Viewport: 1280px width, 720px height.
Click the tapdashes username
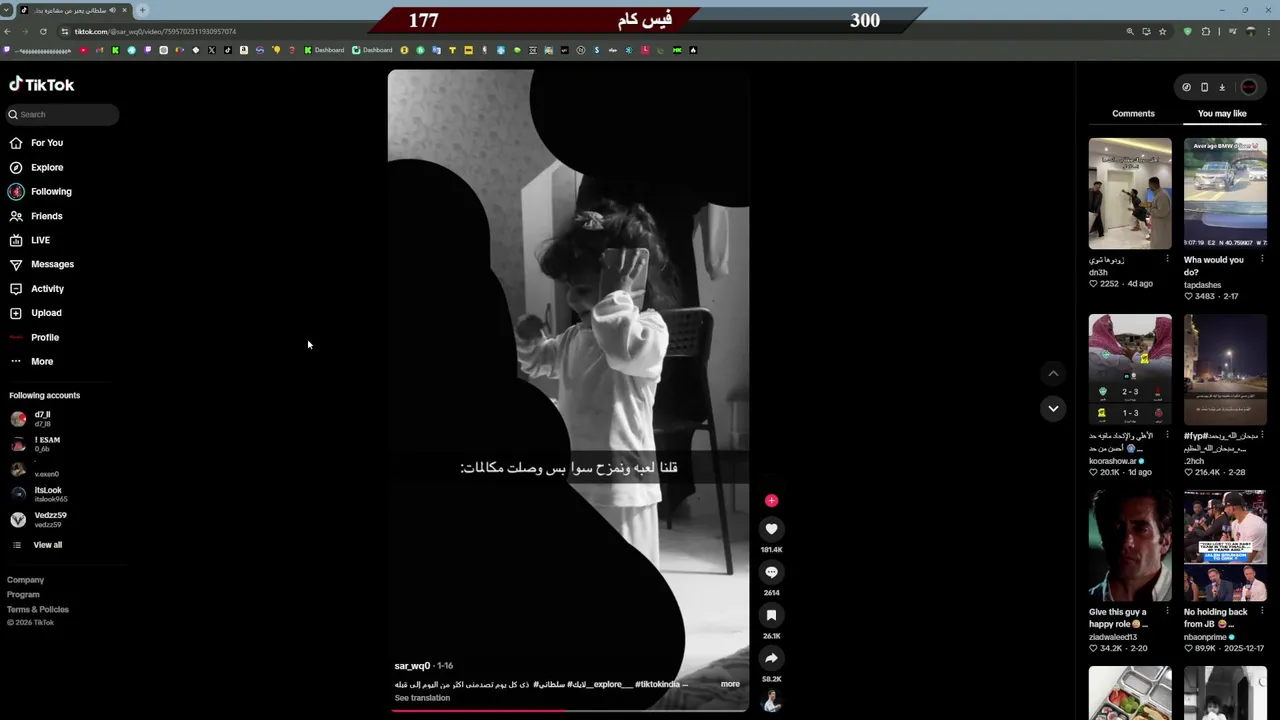(1202, 285)
